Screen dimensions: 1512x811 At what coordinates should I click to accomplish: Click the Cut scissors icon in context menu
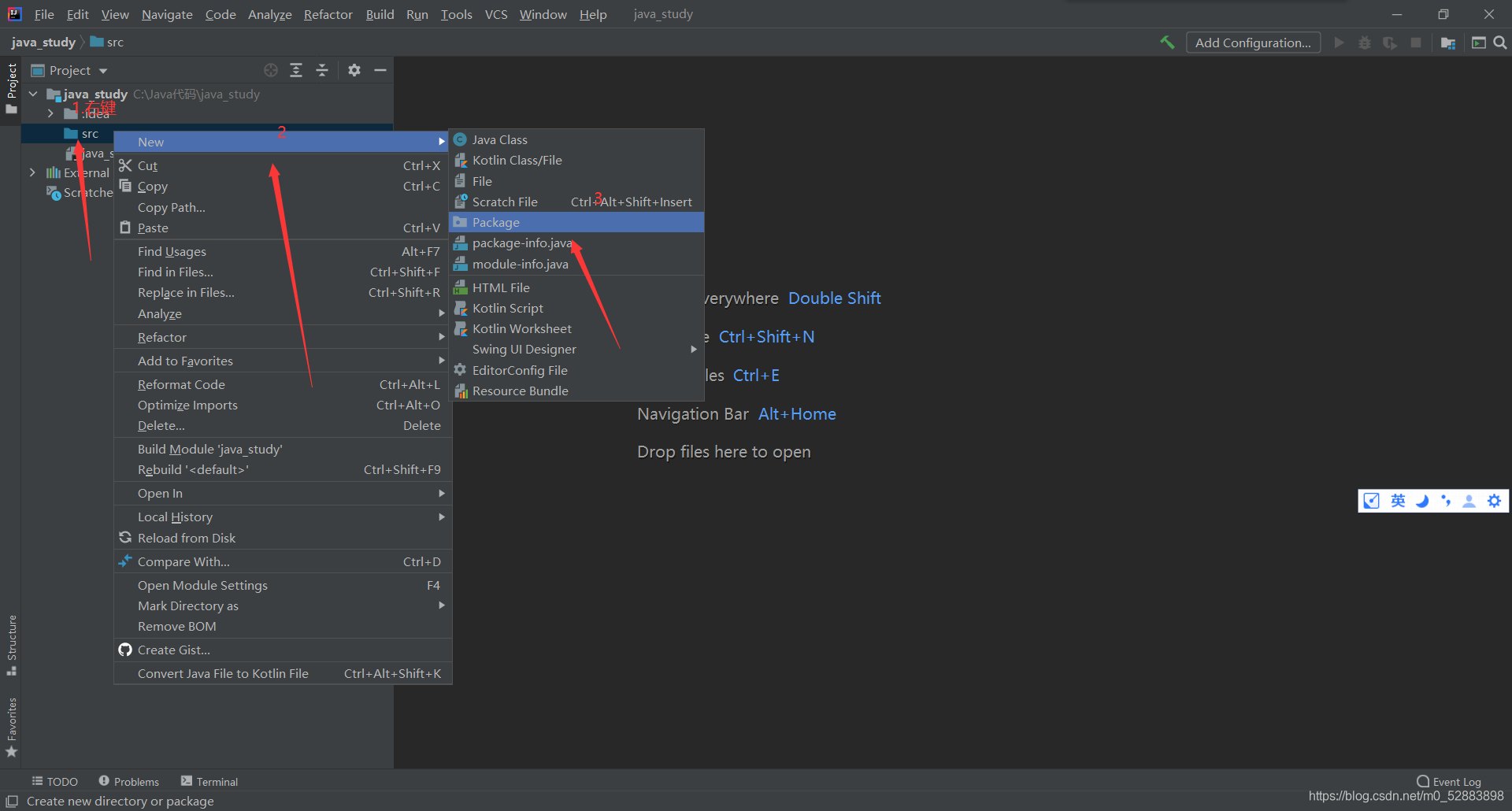point(125,165)
